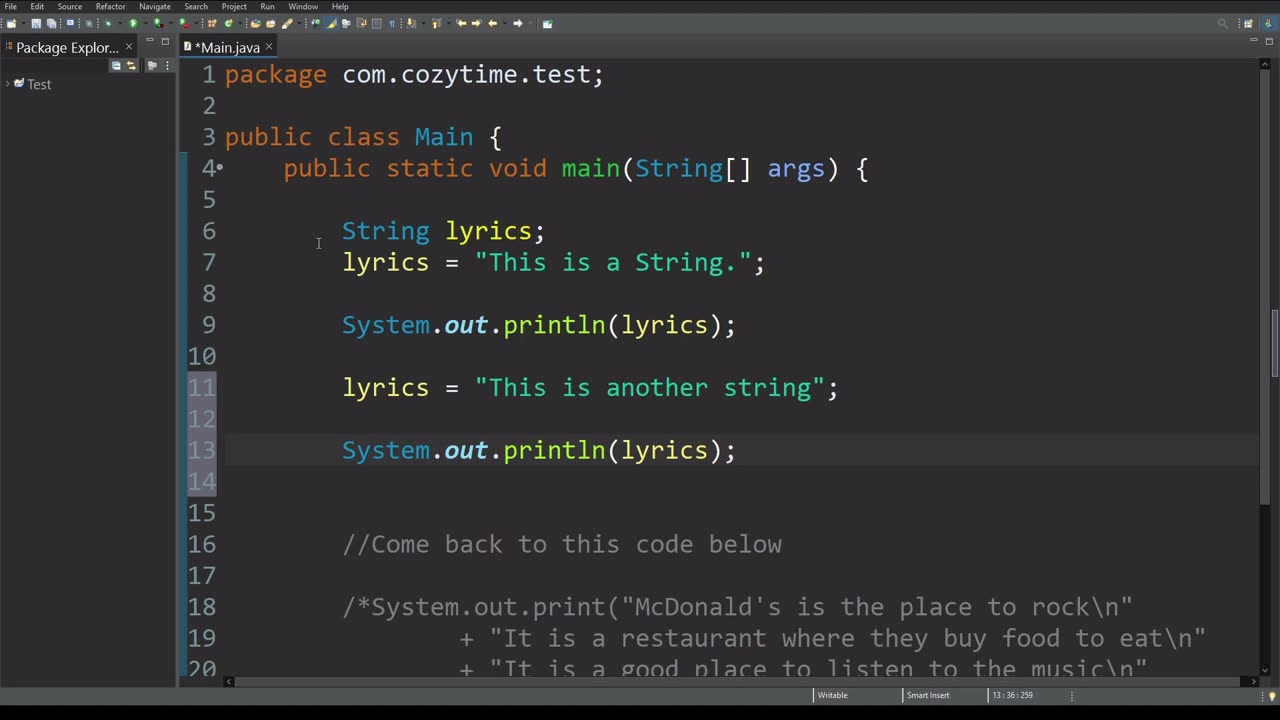Click the Open Task folder icon
The height and width of the screenshot is (720, 1280).
click(x=271, y=23)
